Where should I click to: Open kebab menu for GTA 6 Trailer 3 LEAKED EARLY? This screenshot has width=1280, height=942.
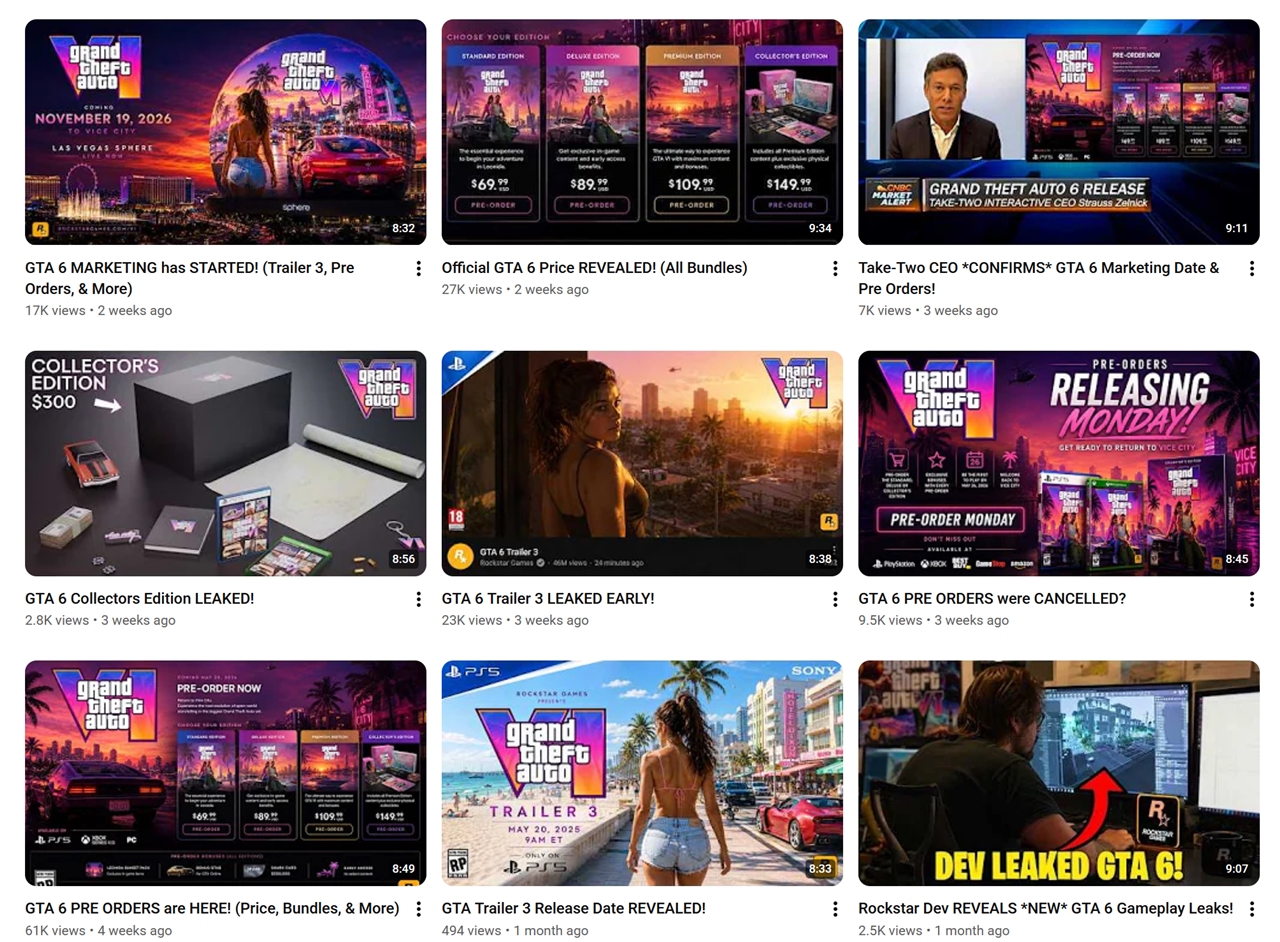coord(835,599)
